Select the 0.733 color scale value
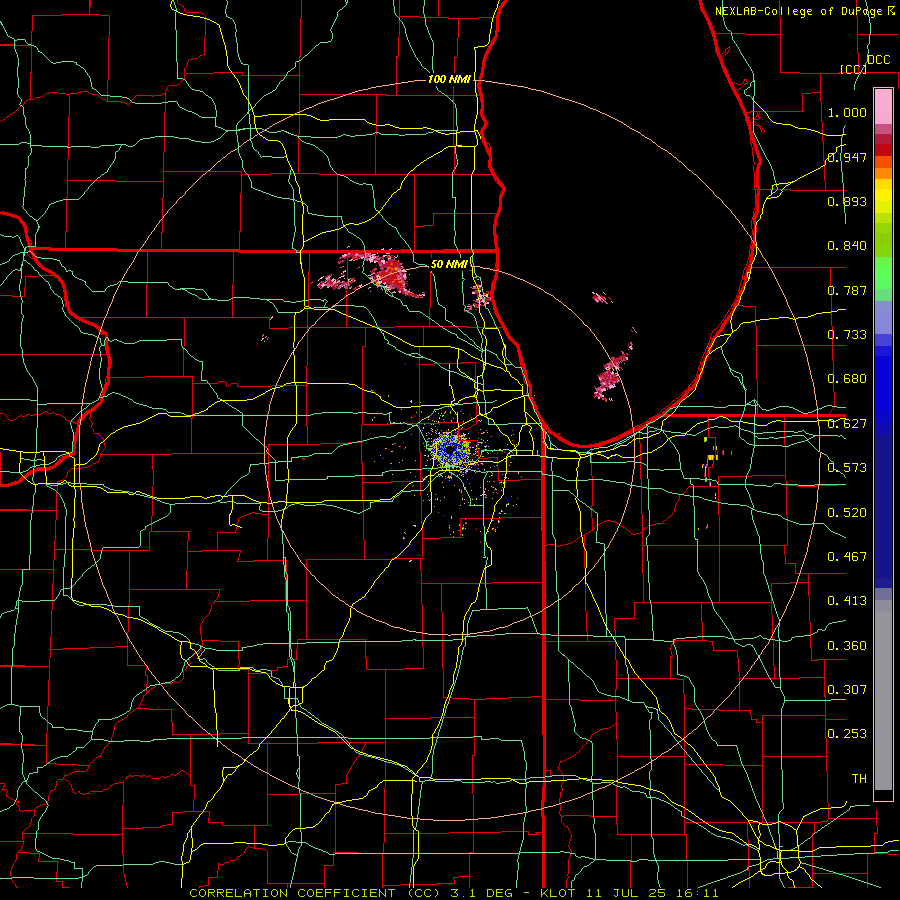 click(847, 335)
